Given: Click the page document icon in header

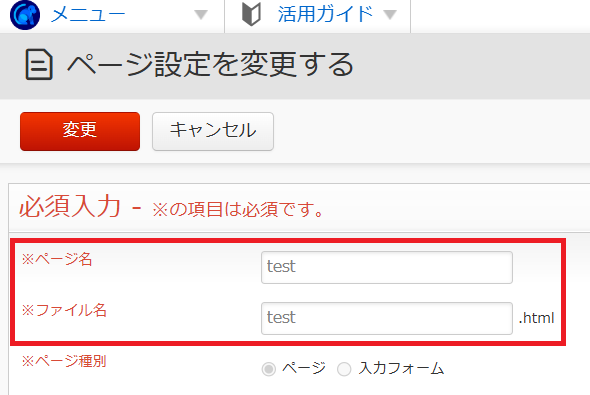Looking at the screenshot, I should pyautogui.click(x=39, y=65).
